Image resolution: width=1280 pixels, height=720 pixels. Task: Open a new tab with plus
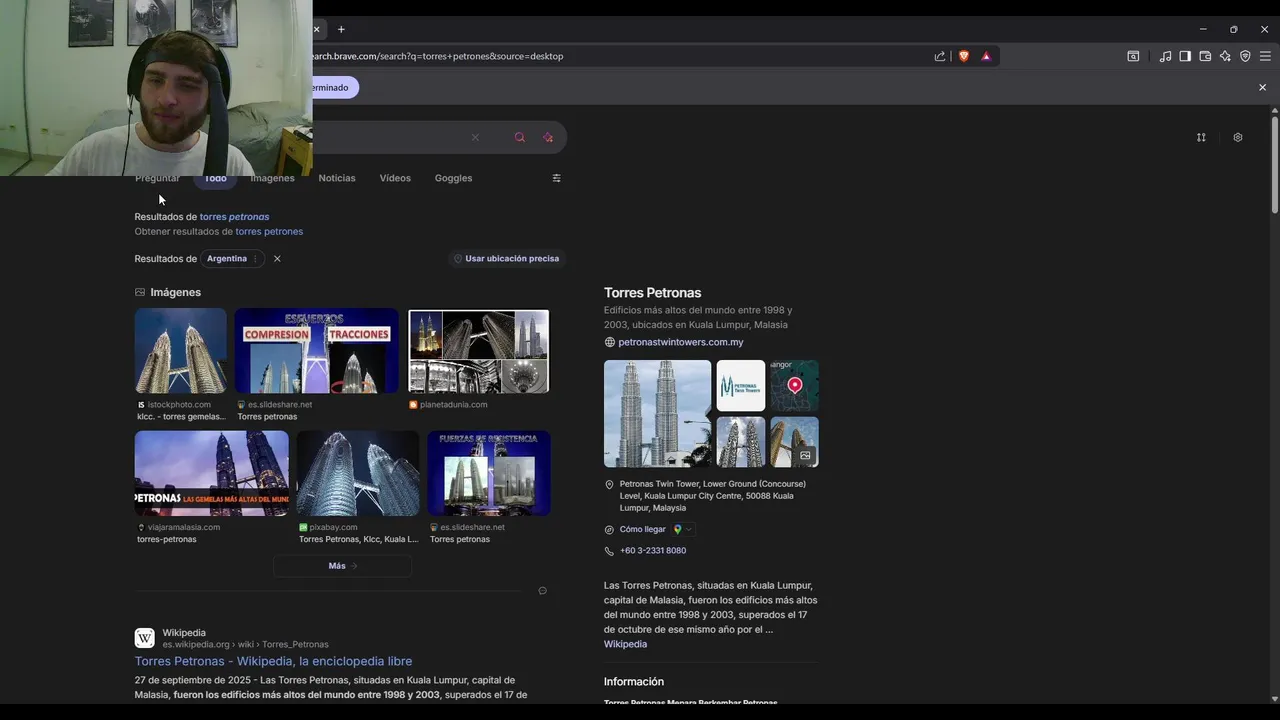coord(341,29)
